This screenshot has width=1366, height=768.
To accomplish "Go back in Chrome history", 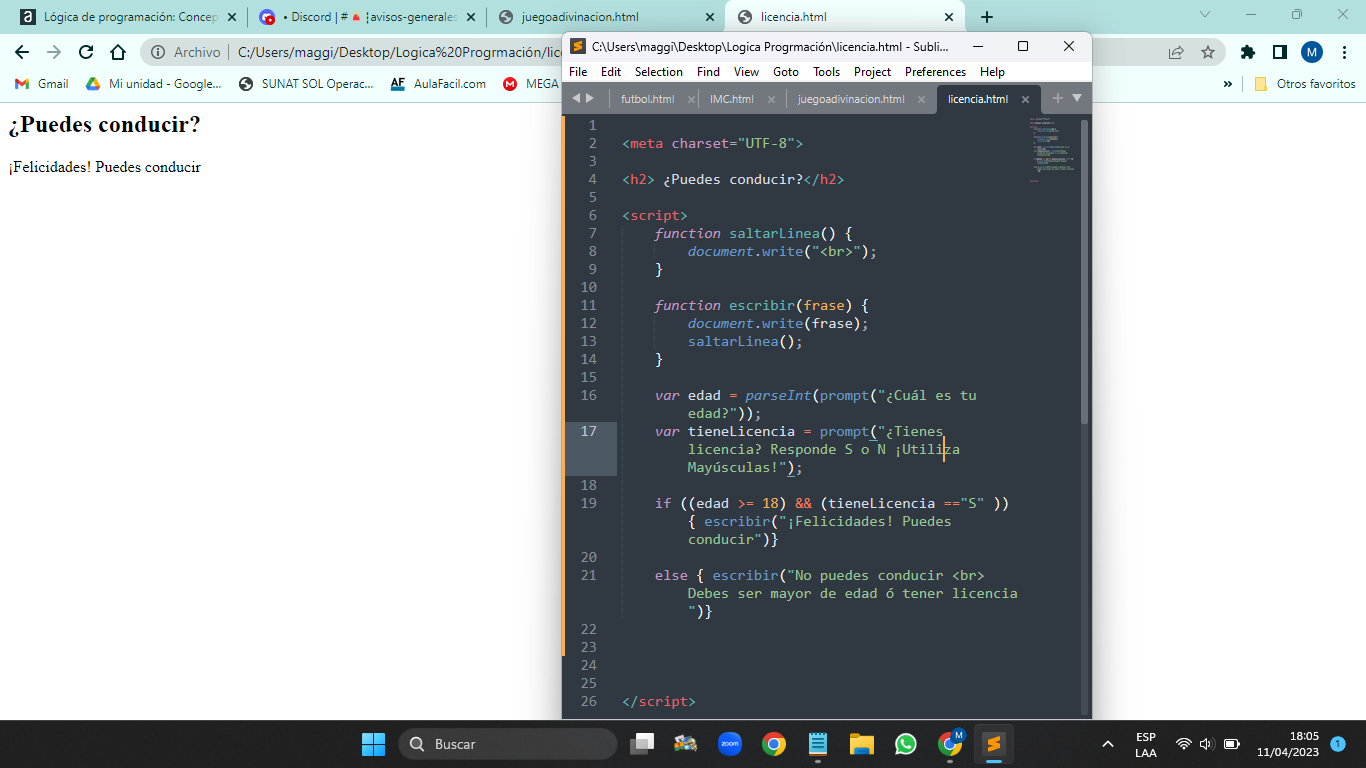I will click(x=22, y=52).
